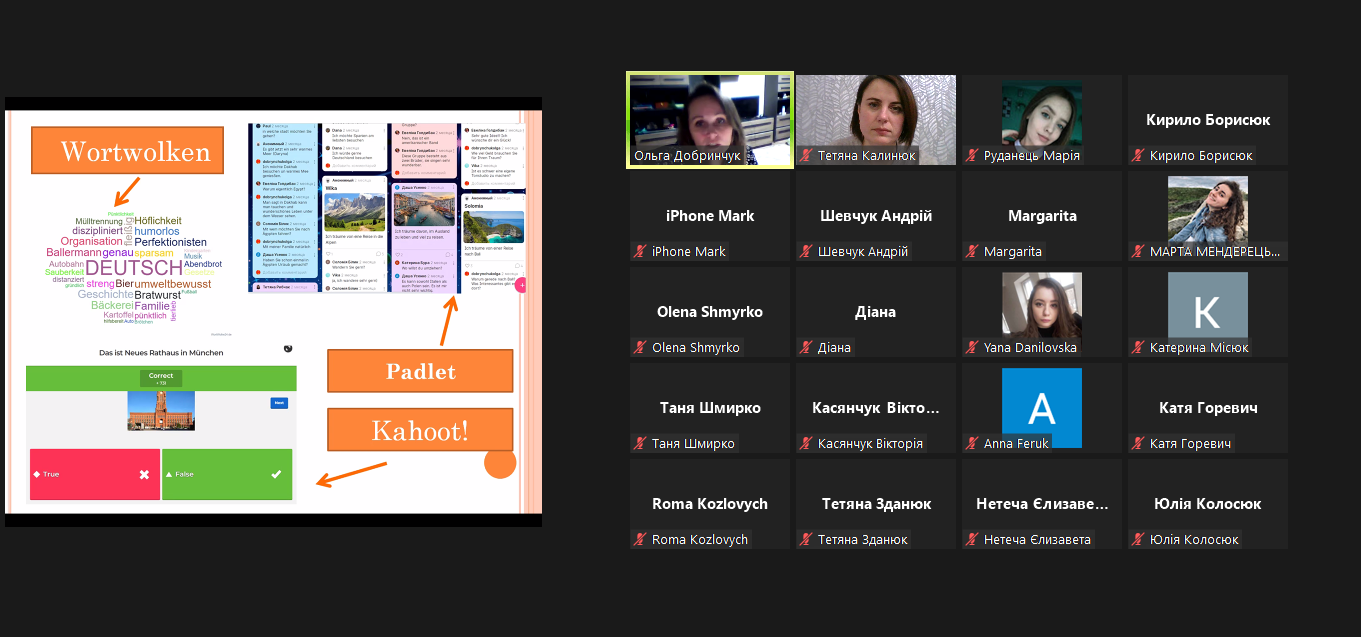The image size is (1361, 637).
Task: Click the muted mic icon next to Кирило Борисюк
Action: (x=1138, y=156)
